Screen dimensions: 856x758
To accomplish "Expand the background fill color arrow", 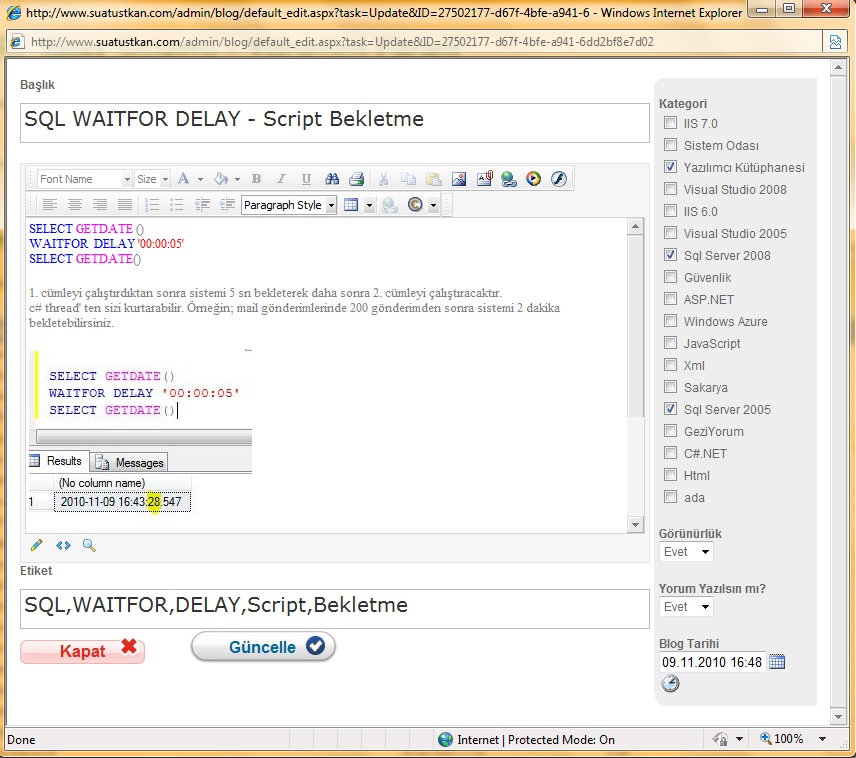I will 237,179.
